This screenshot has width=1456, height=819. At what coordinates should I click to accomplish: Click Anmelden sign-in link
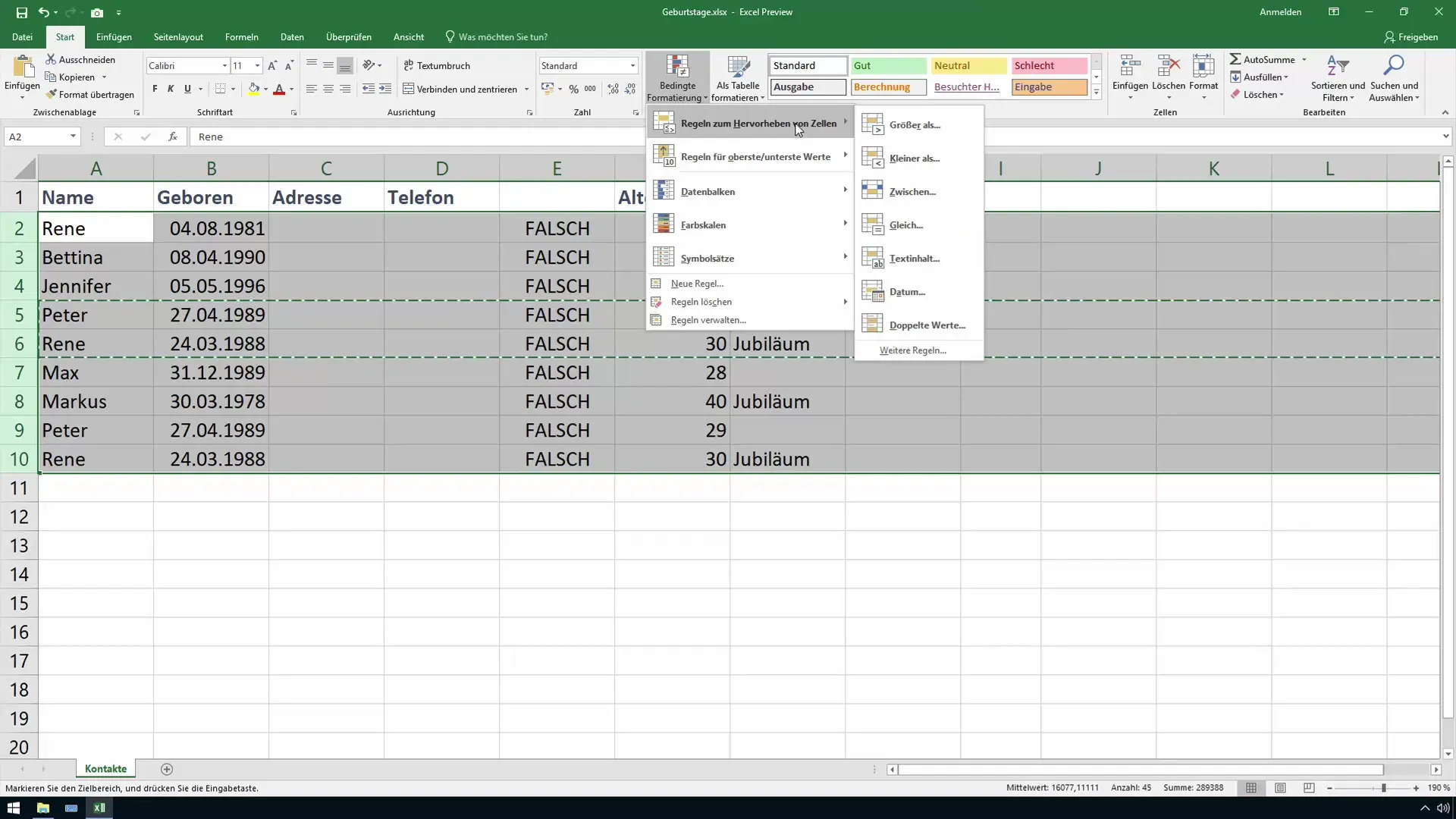(x=1280, y=12)
